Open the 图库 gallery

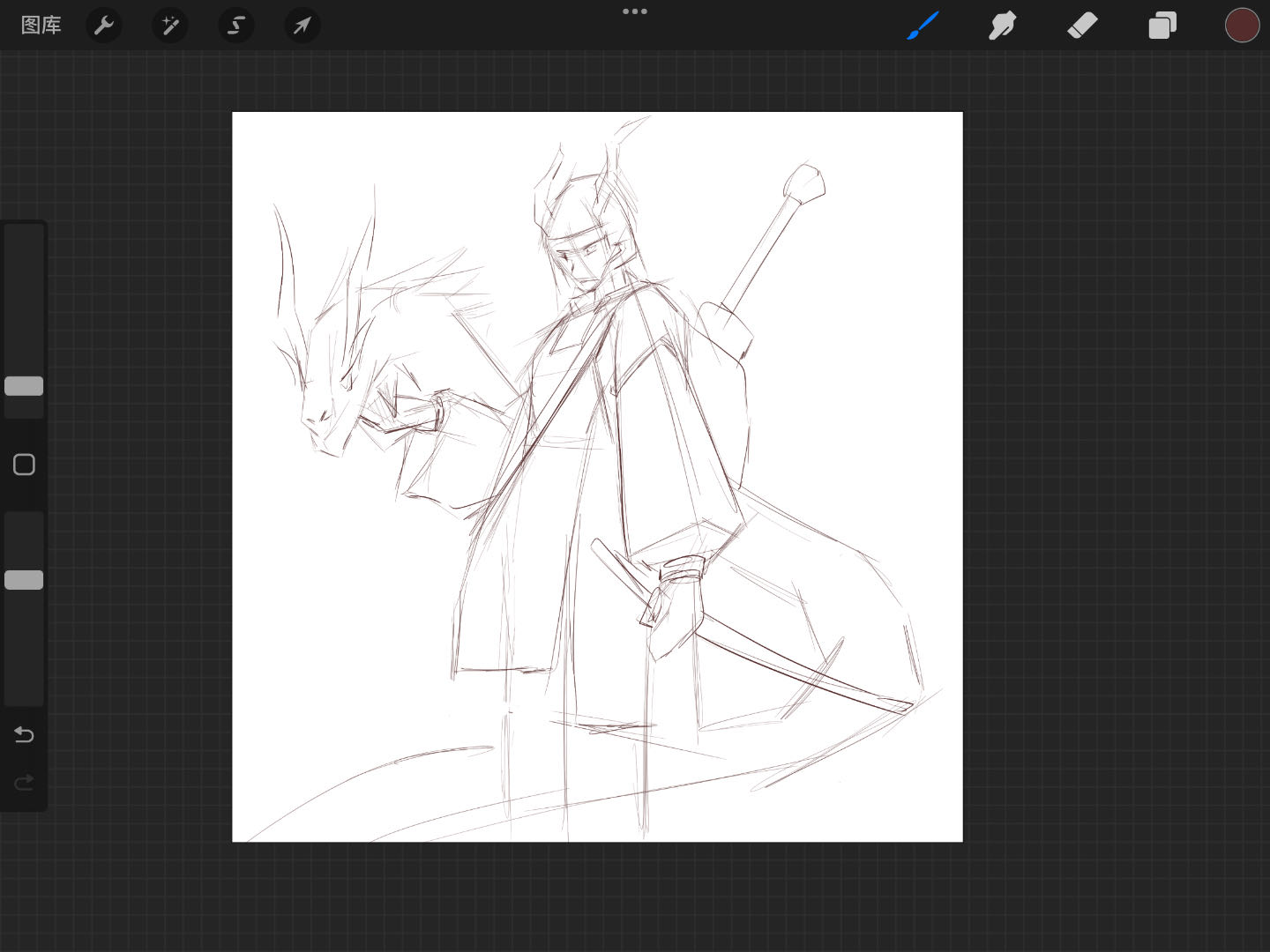coord(41,26)
